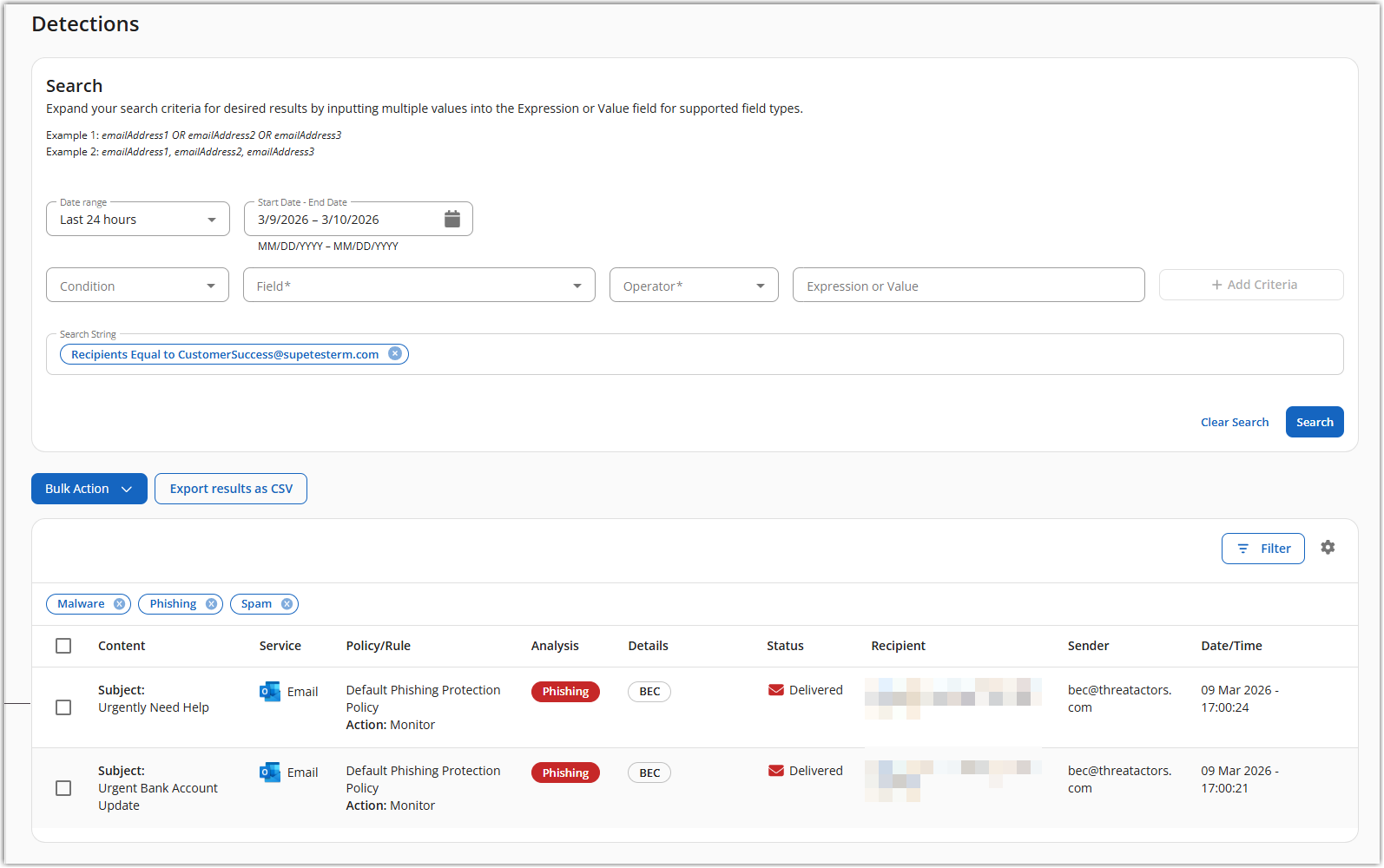Open the Bulk Action menu
The height and width of the screenshot is (868, 1384).
click(x=89, y=489)
